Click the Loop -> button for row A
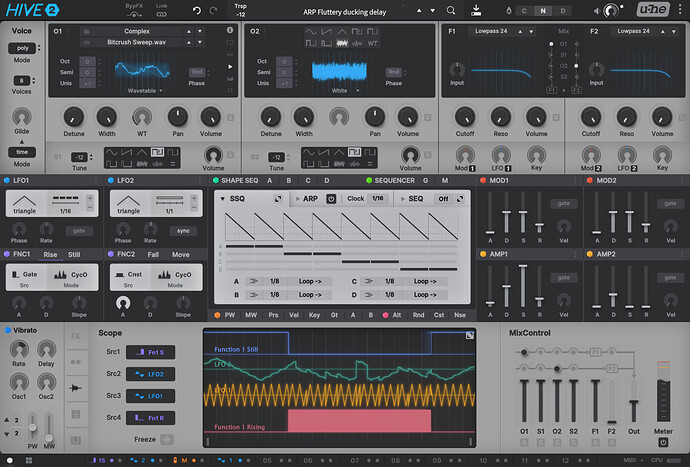Viewport: 690px width, 467px height. tap(310, 281)
